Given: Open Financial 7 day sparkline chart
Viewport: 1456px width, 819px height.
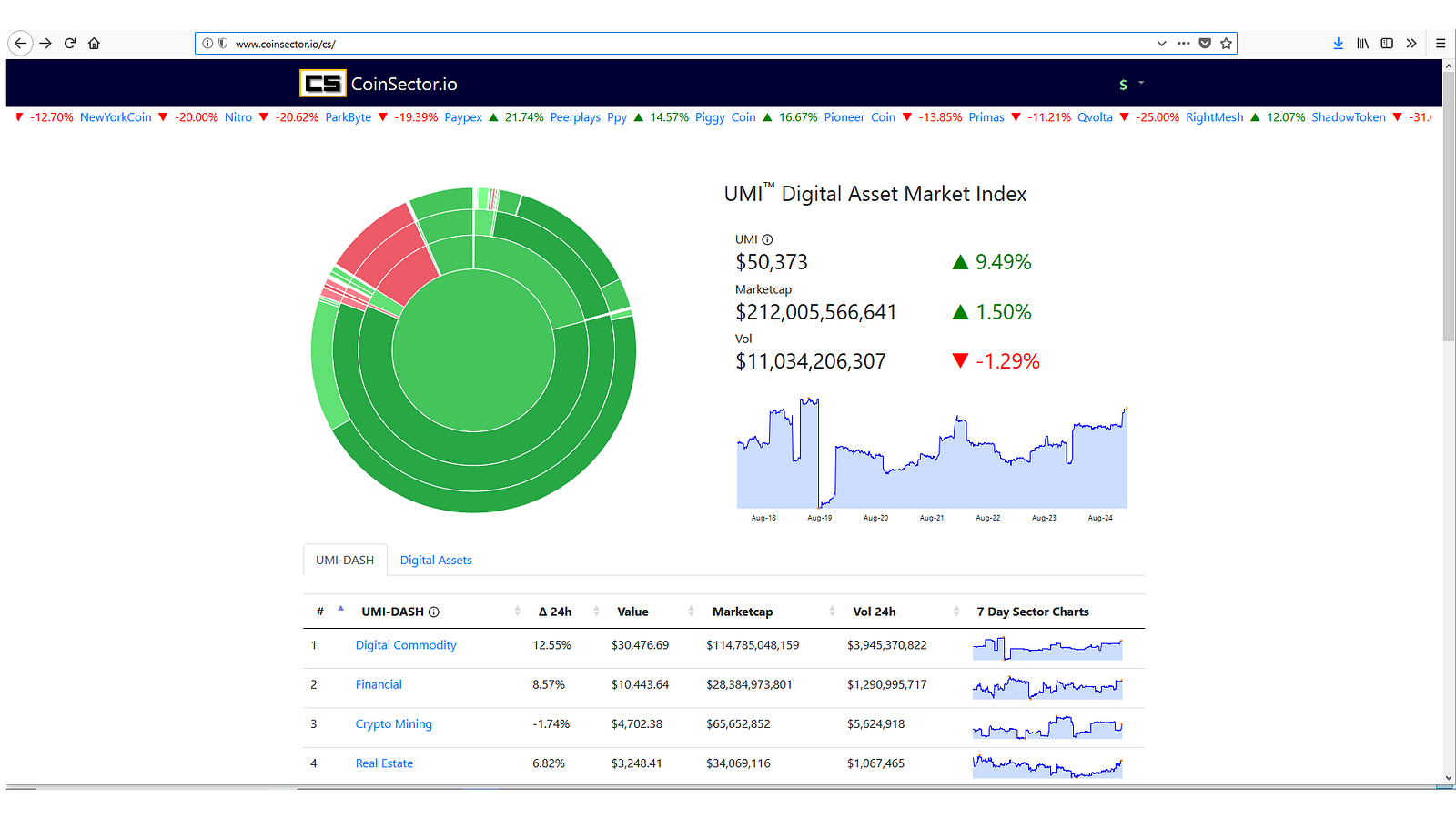Looking at the screenshot, I should [x=1047, y=687].
